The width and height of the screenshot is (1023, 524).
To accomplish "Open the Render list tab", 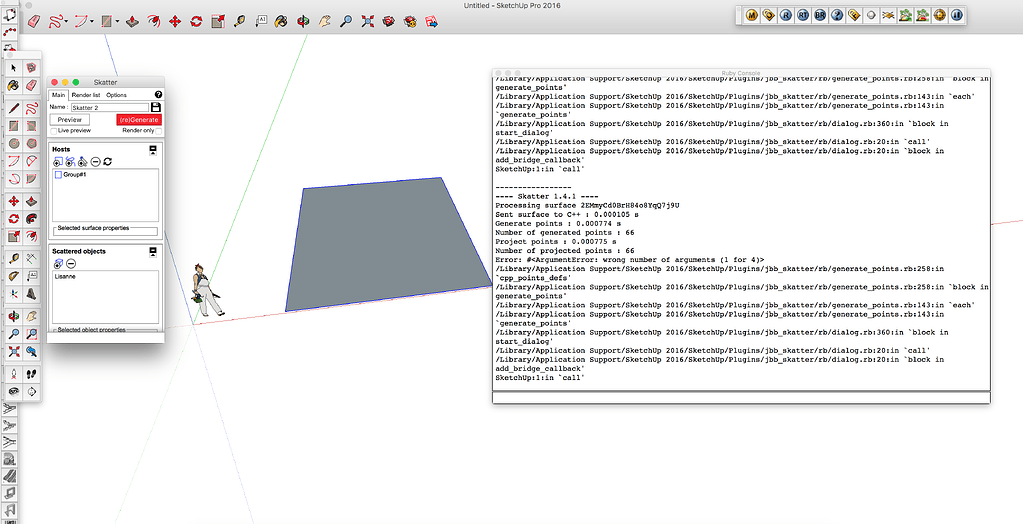I will coord(85,95).
